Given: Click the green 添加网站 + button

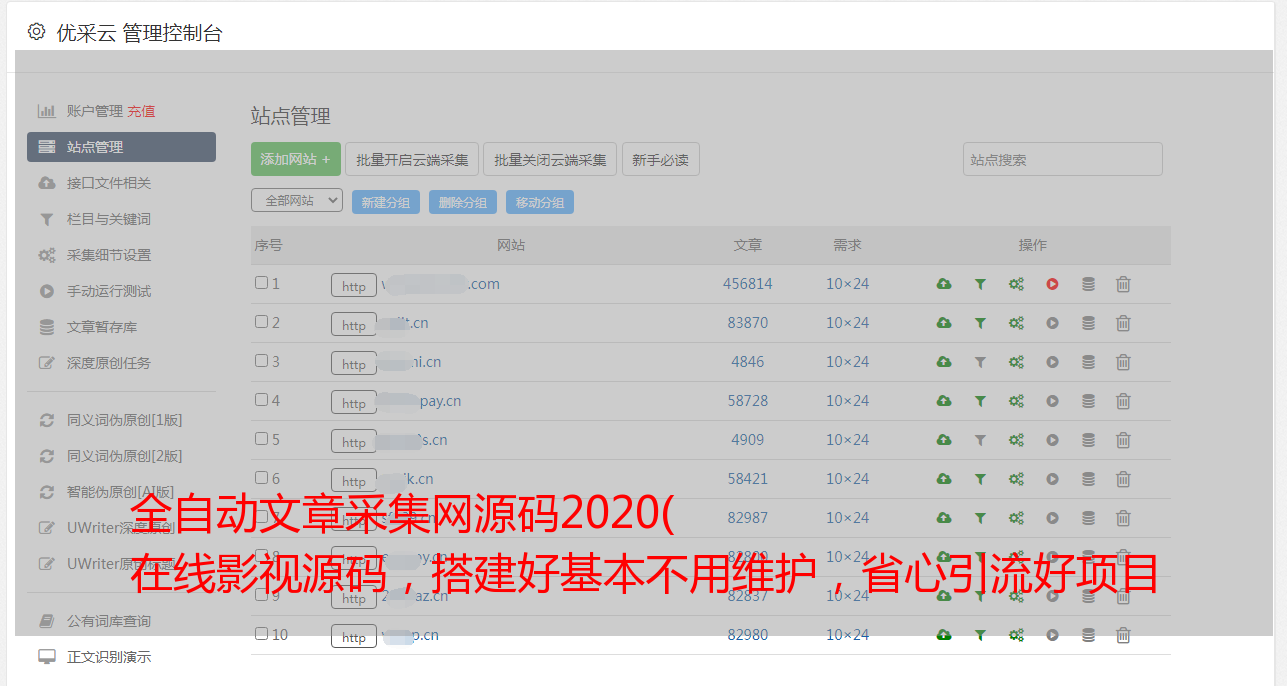Looking at the screenshot, I should point(295,159).
